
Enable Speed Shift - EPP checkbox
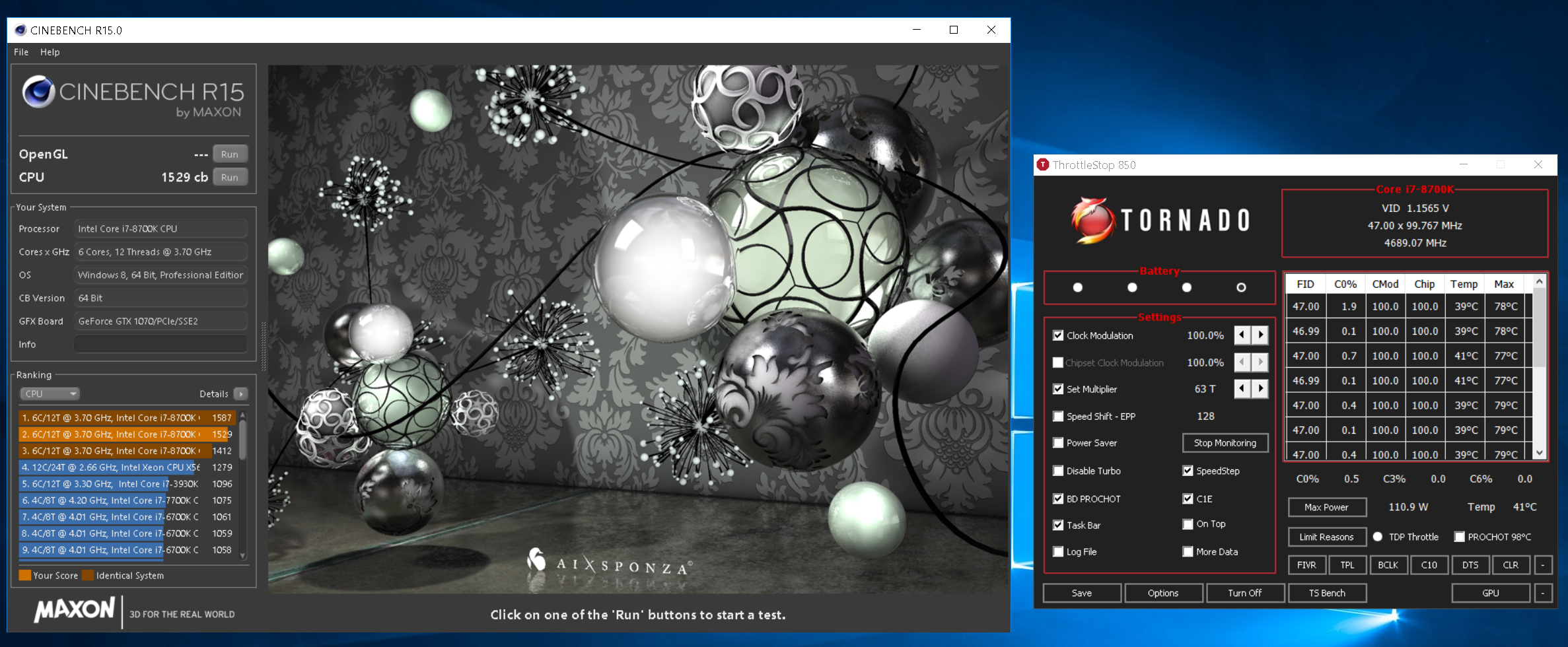click(x=1058, y=416)
